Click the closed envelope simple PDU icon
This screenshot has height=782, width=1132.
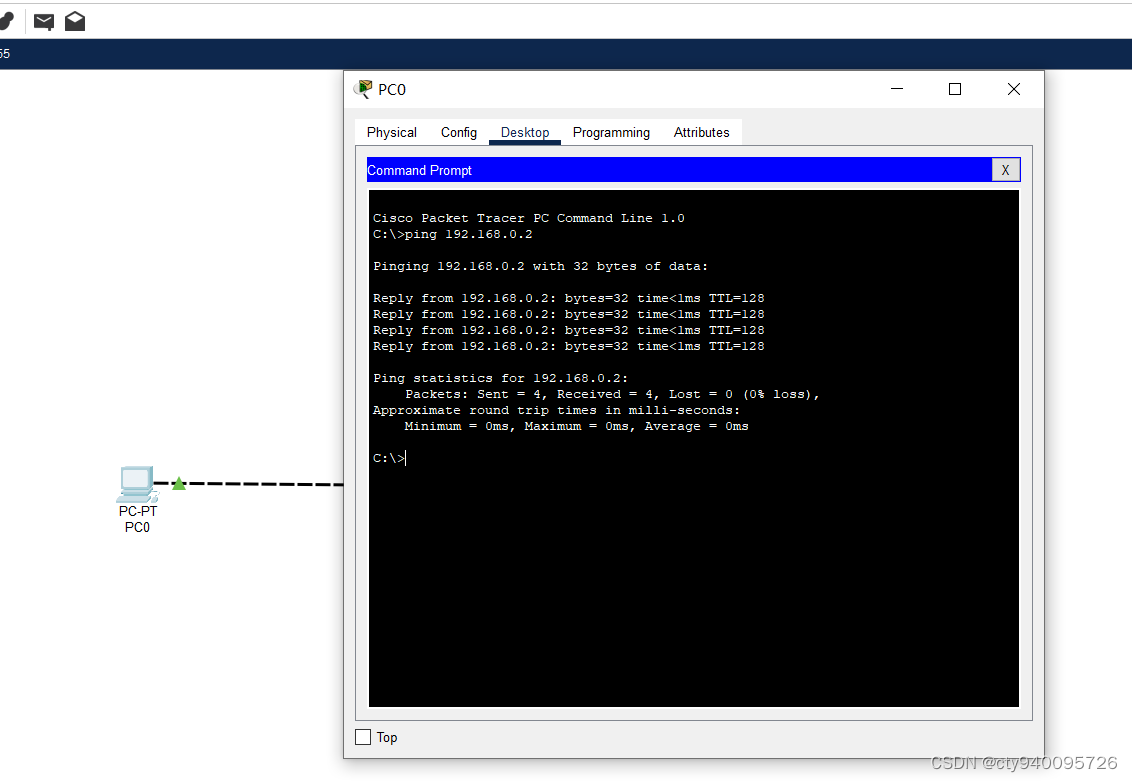44,22
